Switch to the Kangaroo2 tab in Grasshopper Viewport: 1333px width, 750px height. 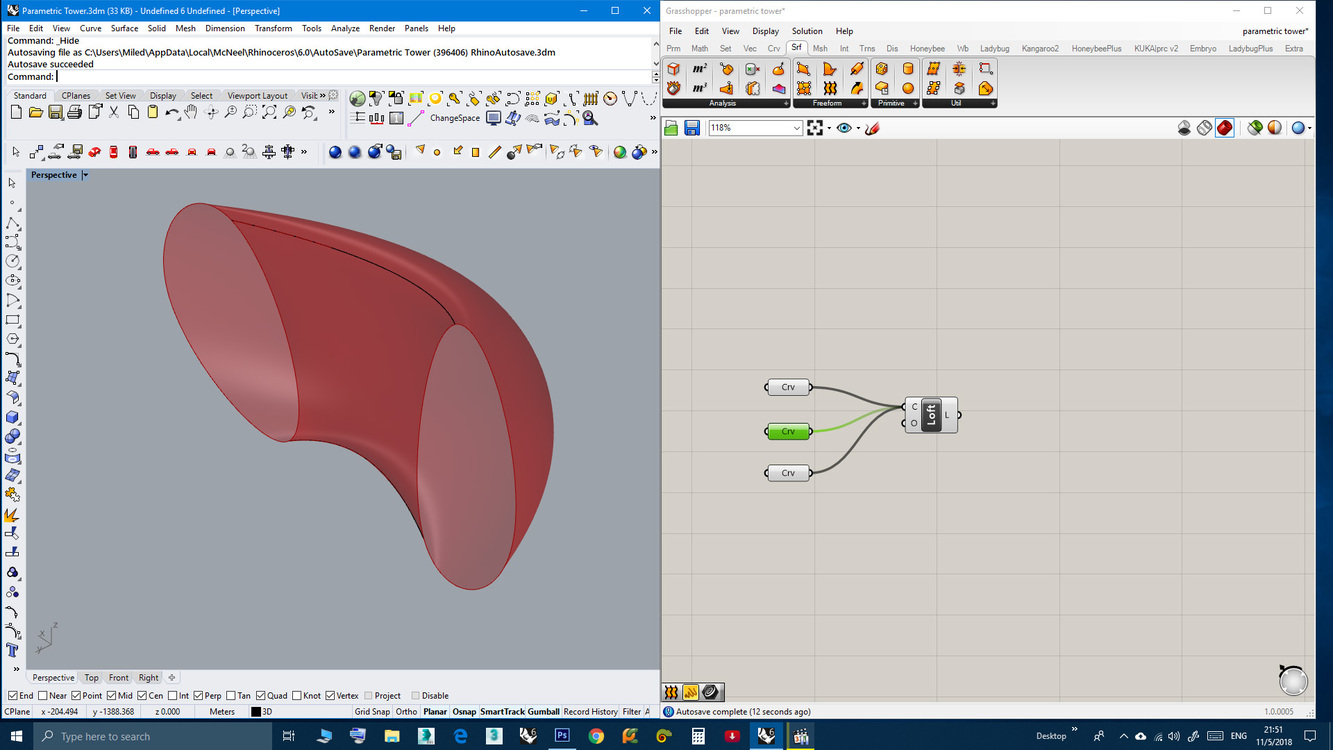coord(1039,48)
